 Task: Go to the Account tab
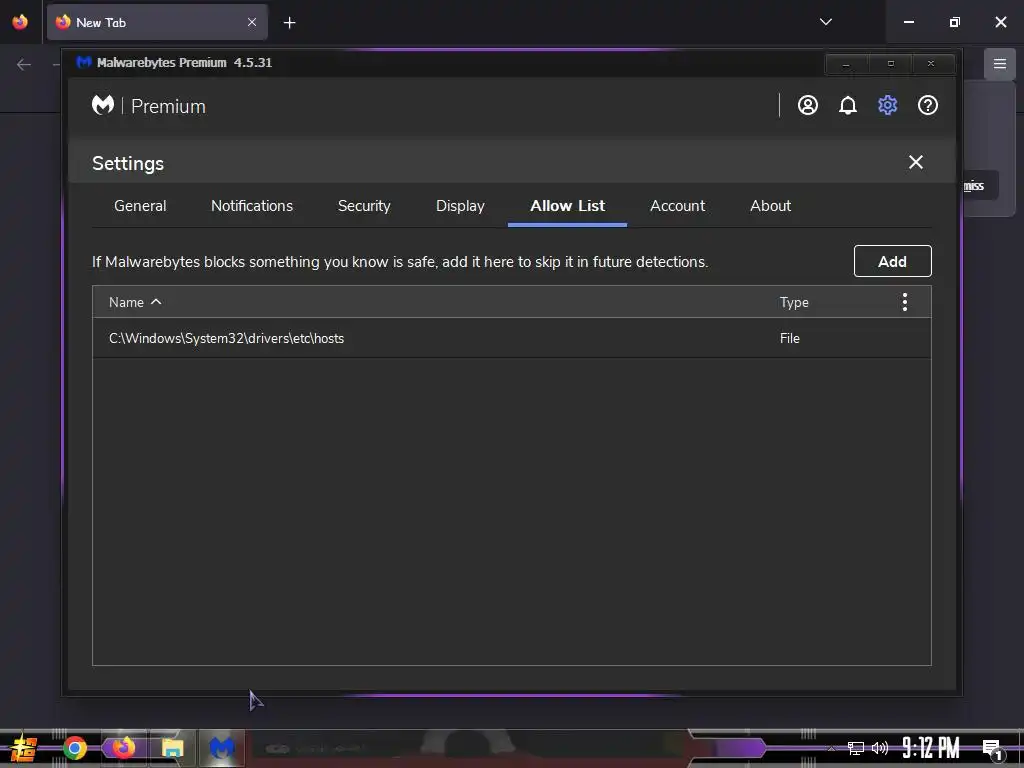click(677, 206)
